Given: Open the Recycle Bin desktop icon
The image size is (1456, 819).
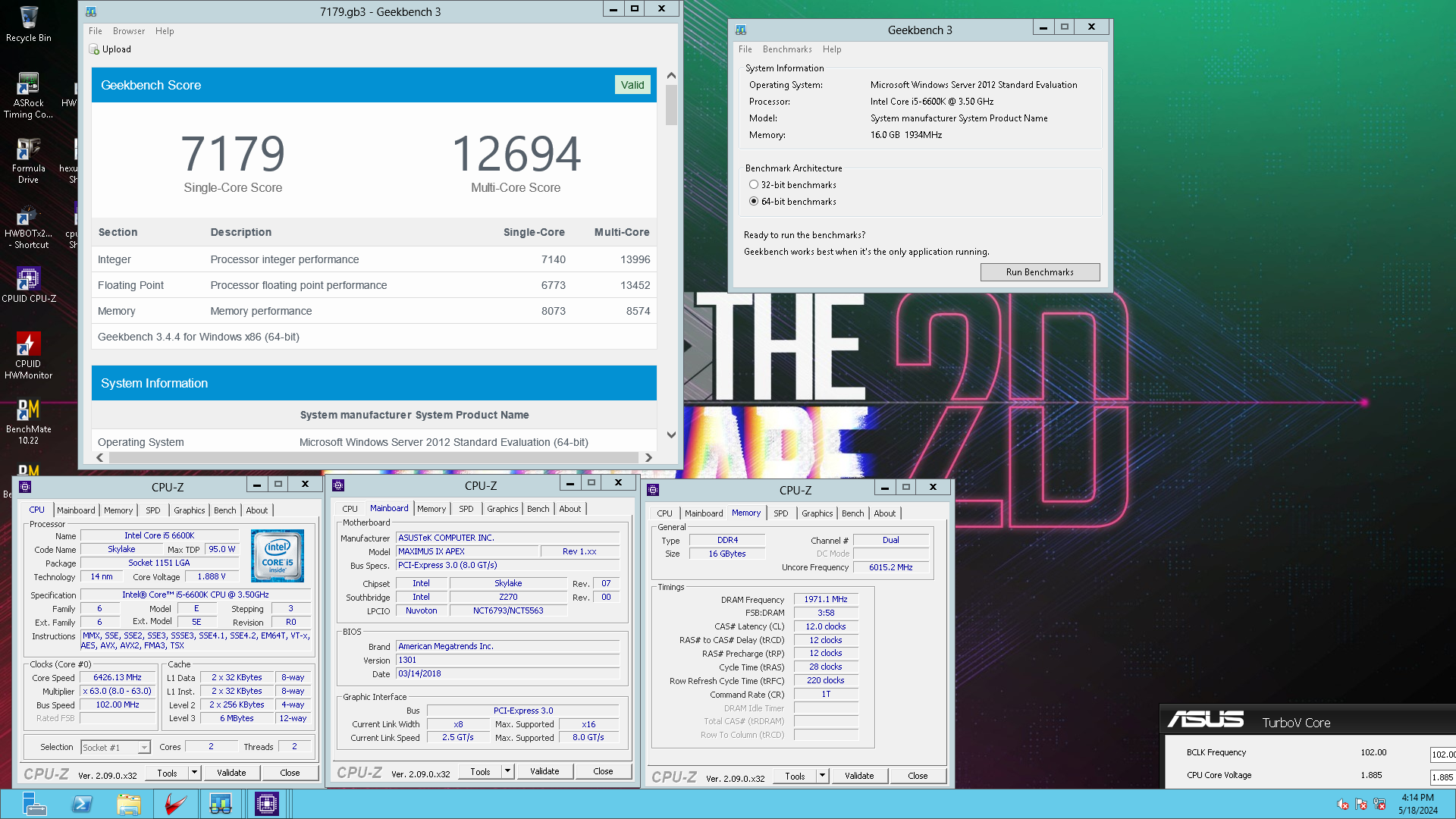Looking at the screenshot, I should 29,24.
